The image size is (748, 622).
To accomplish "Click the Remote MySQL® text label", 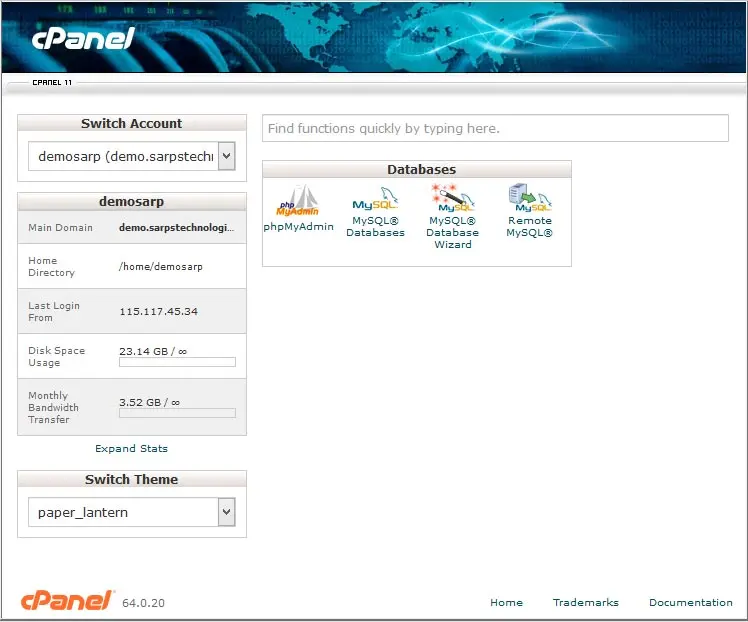I will click(530, 227).
